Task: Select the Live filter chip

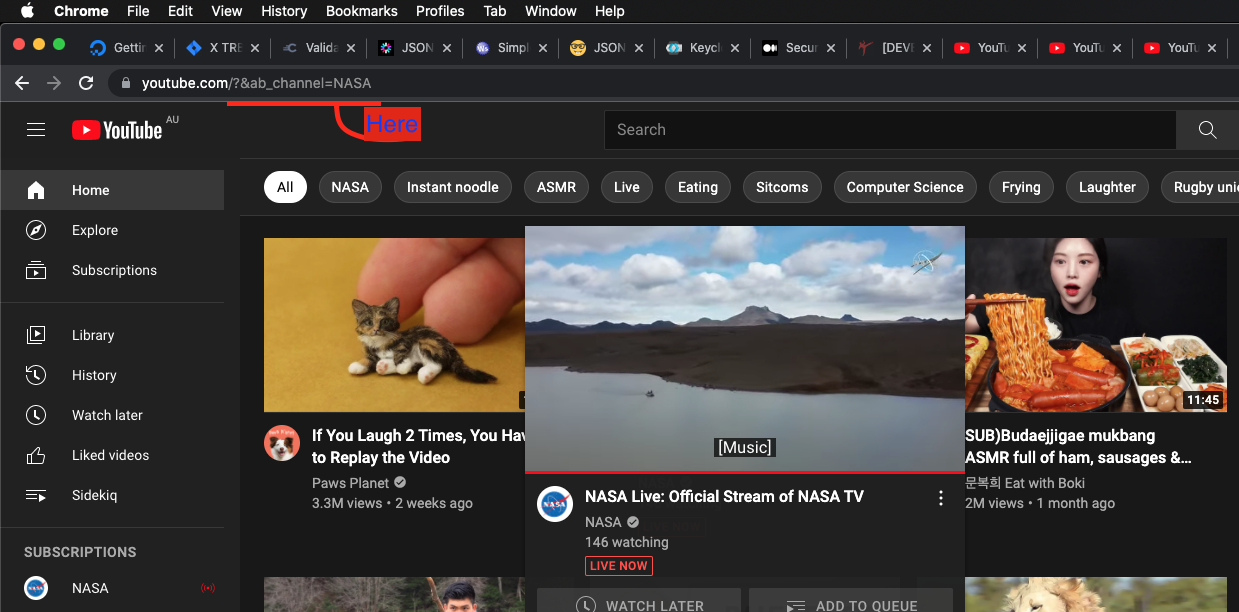Action: click(627, 187)
